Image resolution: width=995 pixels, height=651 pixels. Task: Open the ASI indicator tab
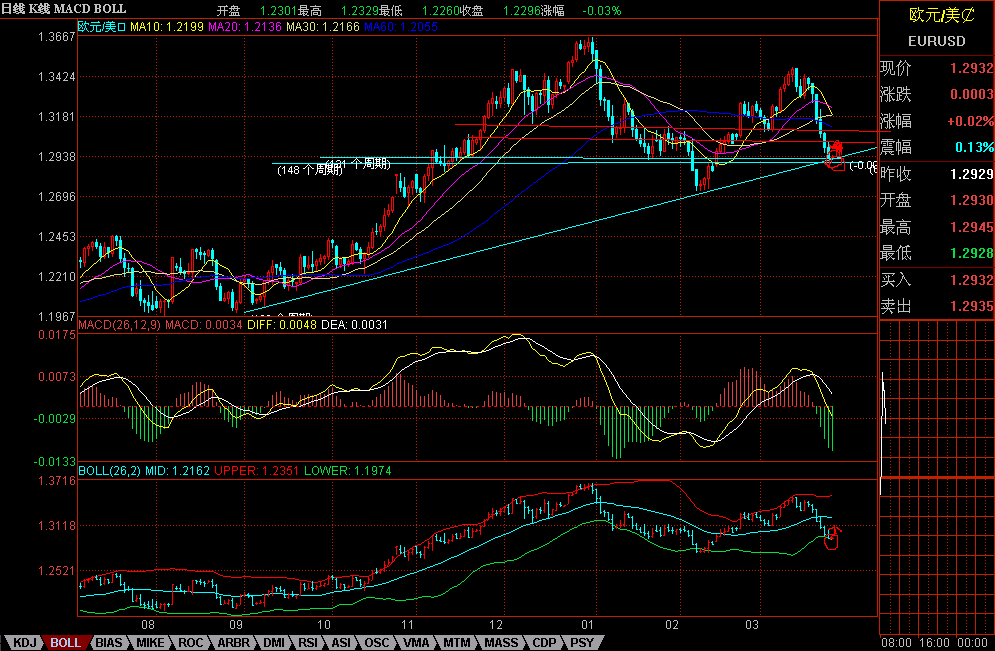(341, 643)
